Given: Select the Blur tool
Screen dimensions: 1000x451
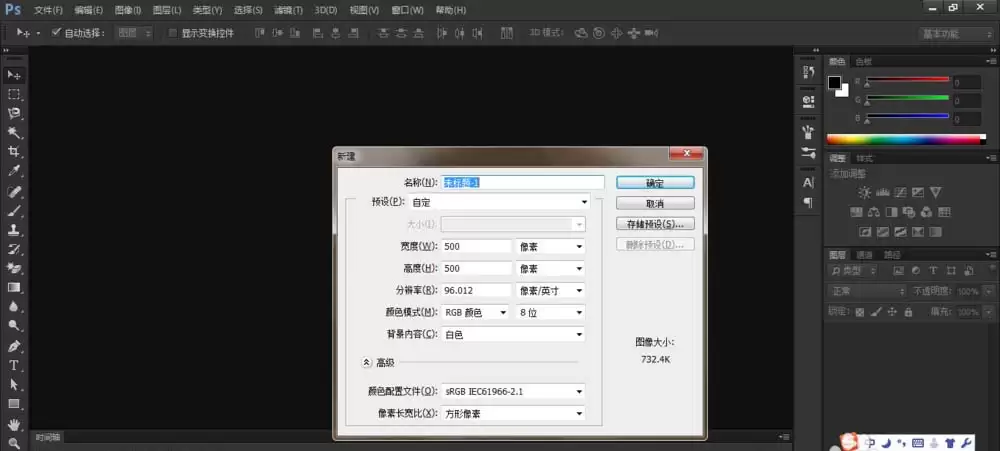Looking at the screenshot, I should [x=14, y=306].
